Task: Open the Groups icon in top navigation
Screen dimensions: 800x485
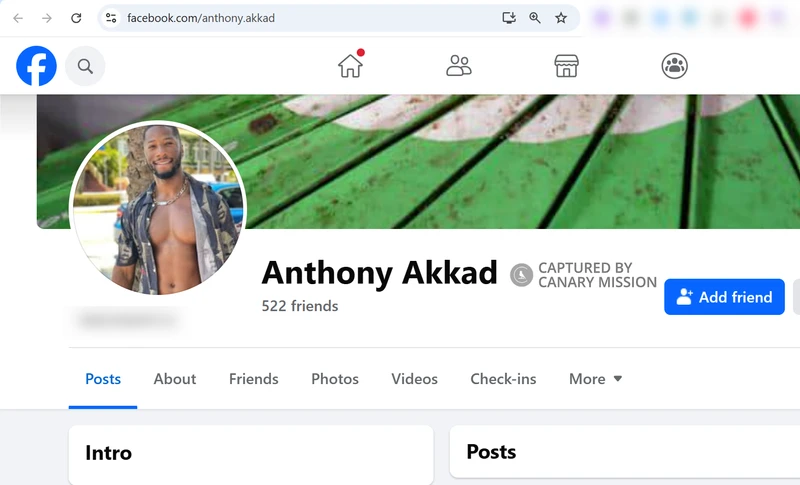Action: [x=674, y=66]
